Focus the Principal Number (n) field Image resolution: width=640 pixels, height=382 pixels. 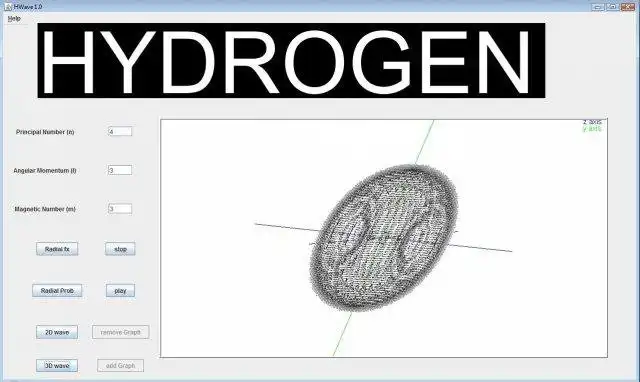(120, 131)
